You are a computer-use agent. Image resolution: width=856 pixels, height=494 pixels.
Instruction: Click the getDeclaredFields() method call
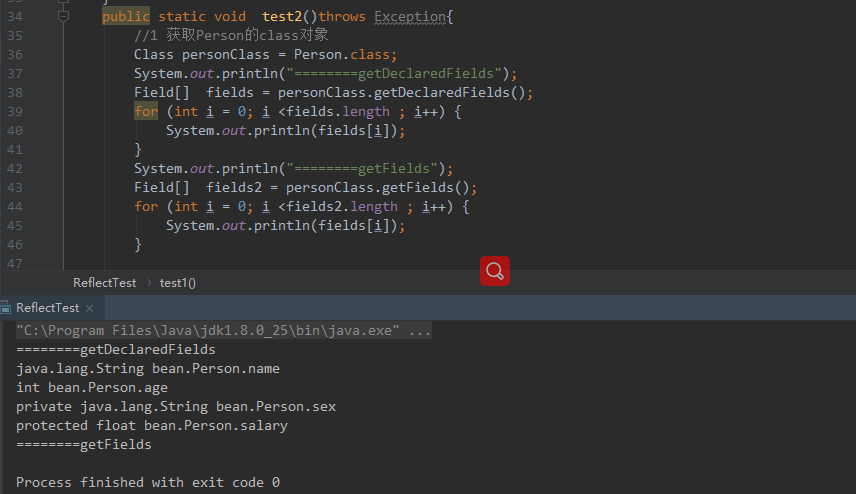click(x=449, y=93)
